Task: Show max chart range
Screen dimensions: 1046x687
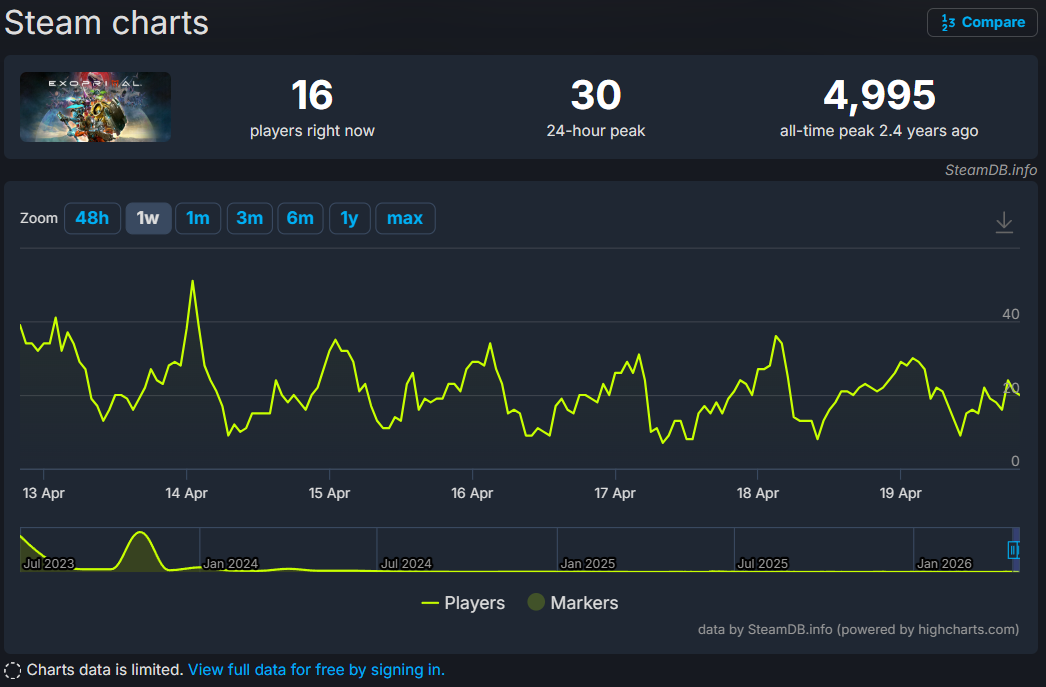Action: tap(405, 218)
